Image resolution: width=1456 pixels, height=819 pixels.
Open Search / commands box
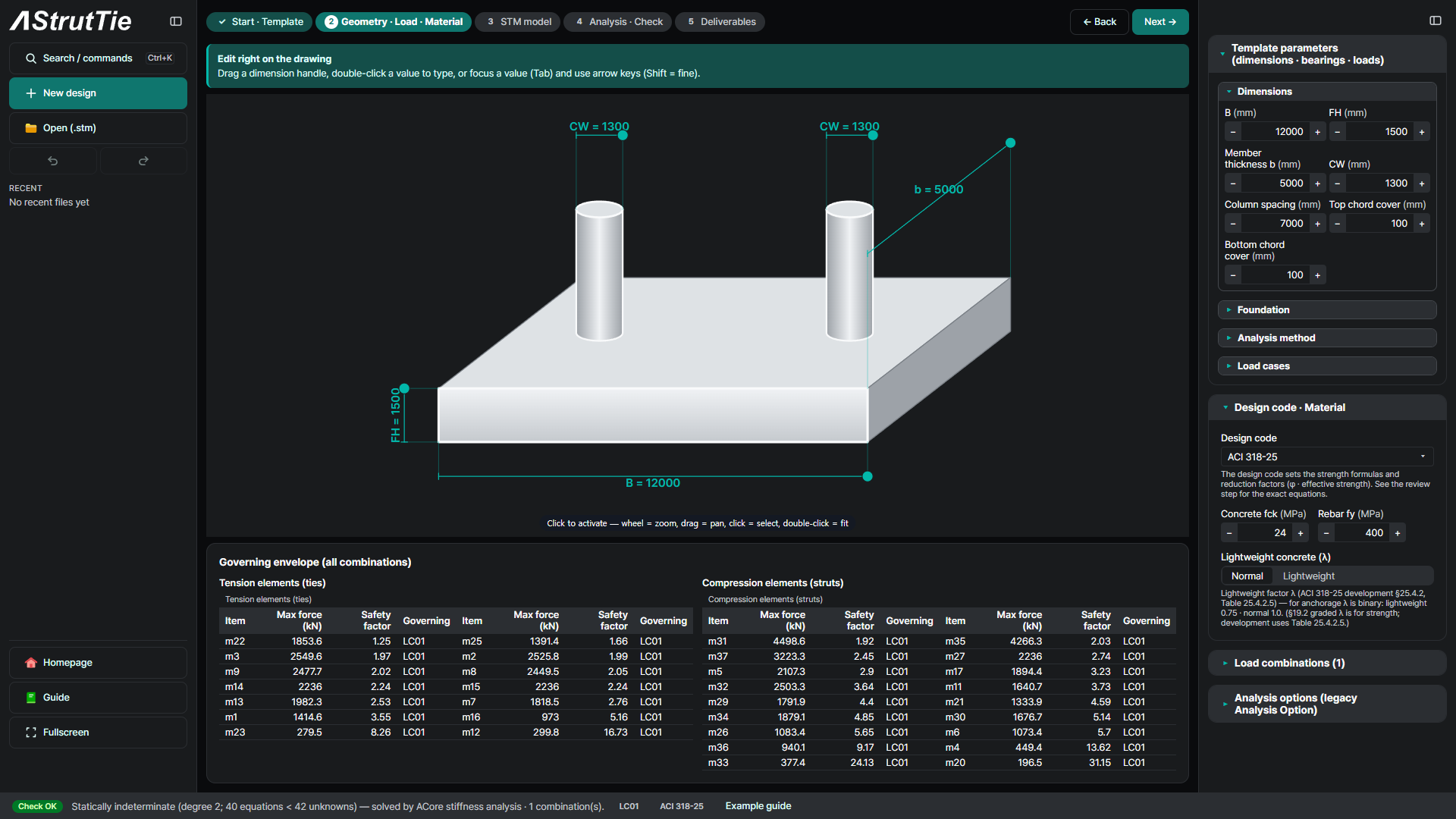point(98,58)
